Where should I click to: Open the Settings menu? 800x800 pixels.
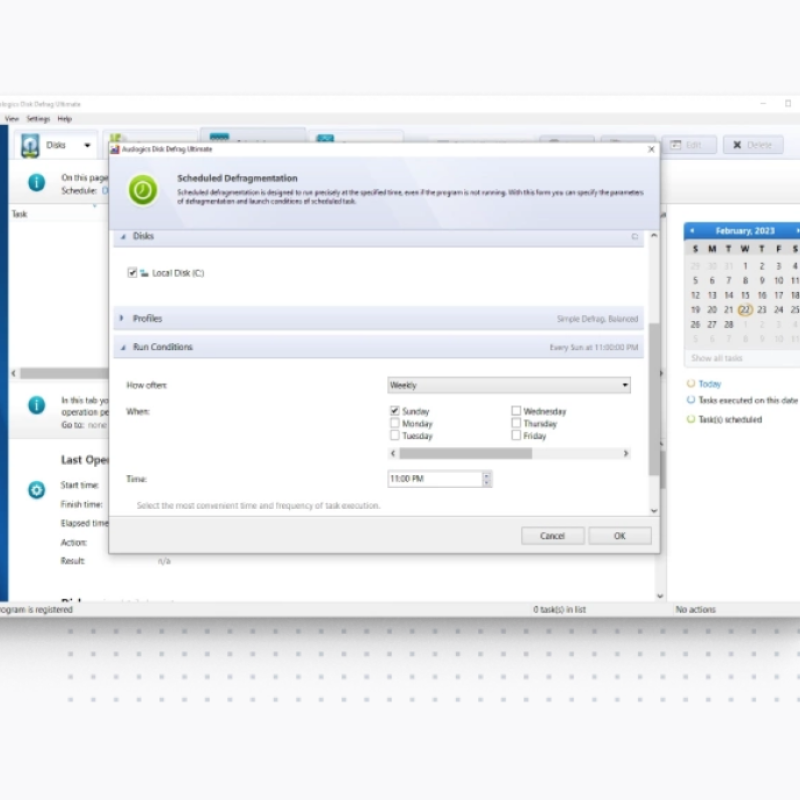[36, 118]
